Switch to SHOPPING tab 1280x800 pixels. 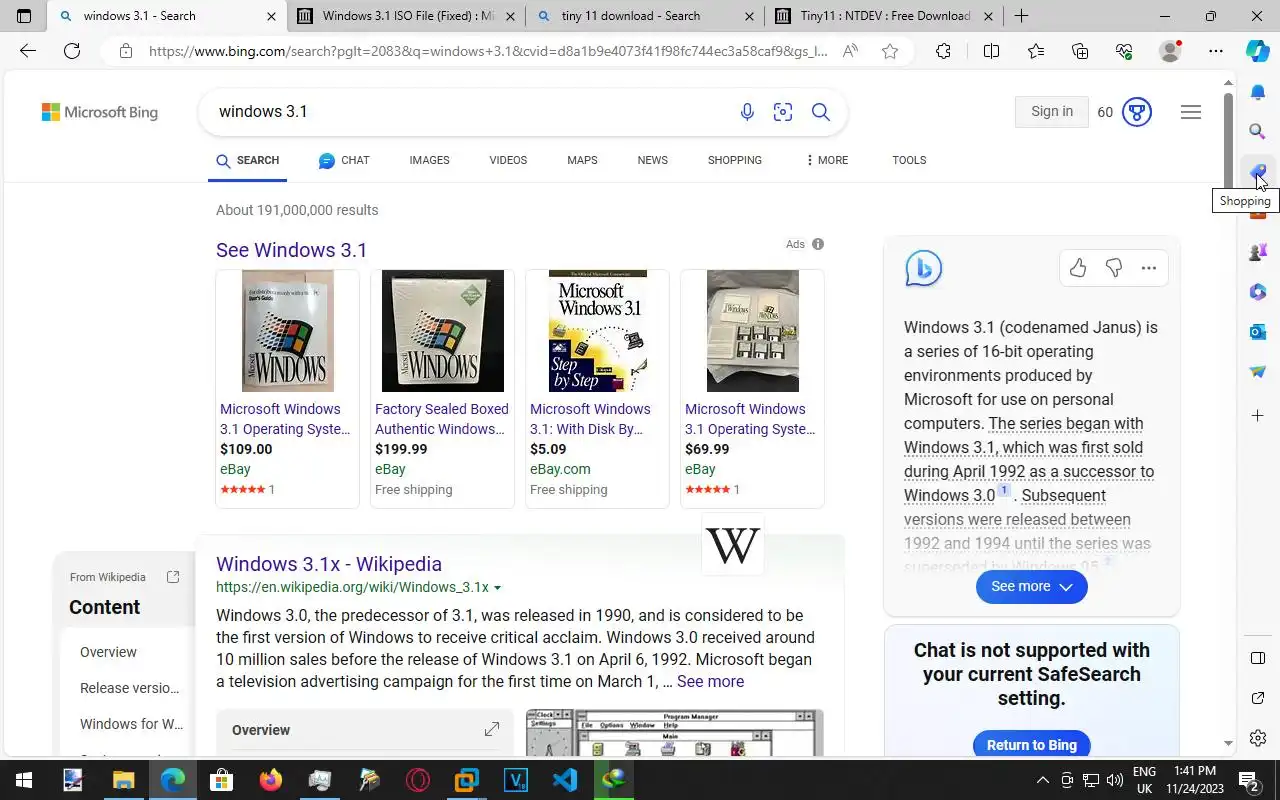[735, 160]
